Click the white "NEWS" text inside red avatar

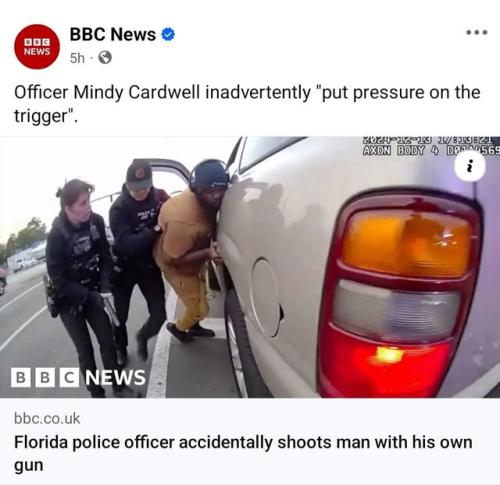(37, 52)
